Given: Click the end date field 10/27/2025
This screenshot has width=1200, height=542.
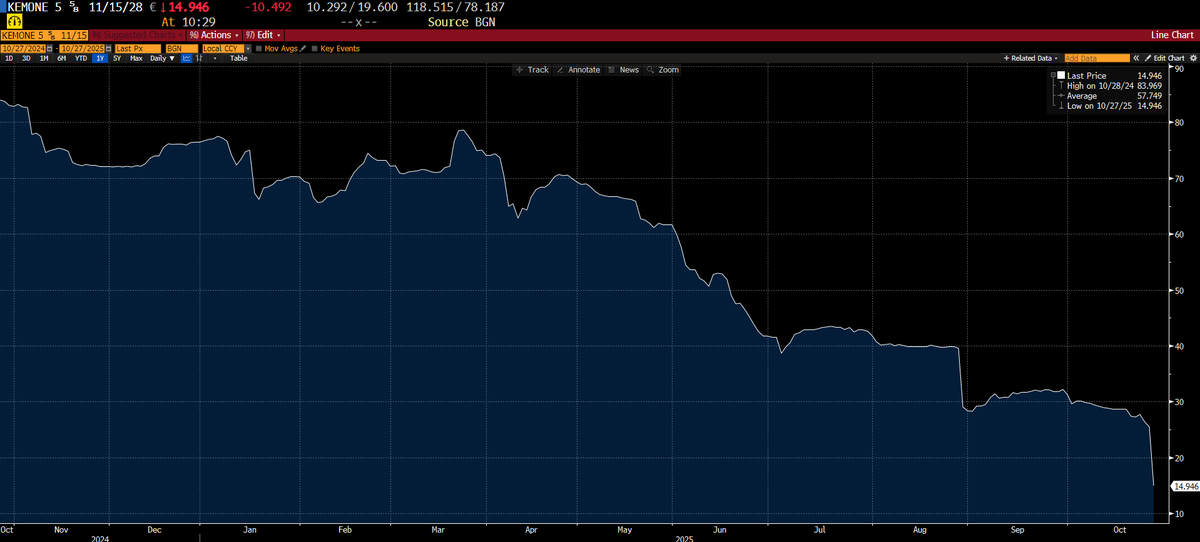Looking at the screenshot, I should click(x=82, y=48).
